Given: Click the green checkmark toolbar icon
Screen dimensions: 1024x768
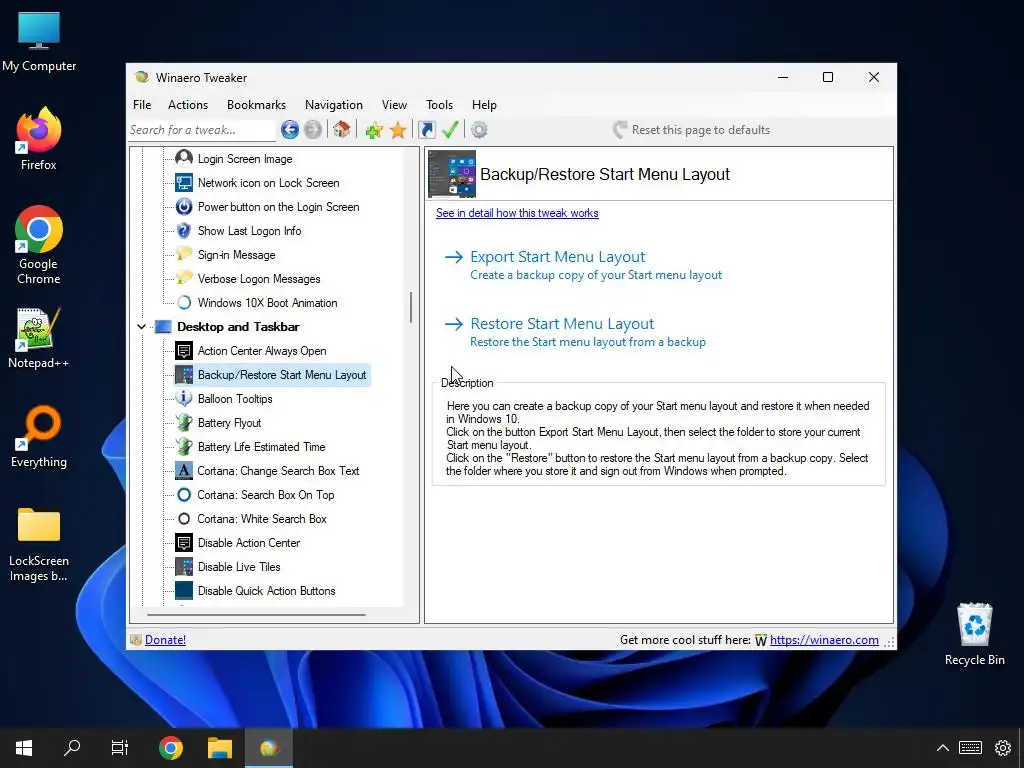Looking at the screenshot, I should pos(450,129).
